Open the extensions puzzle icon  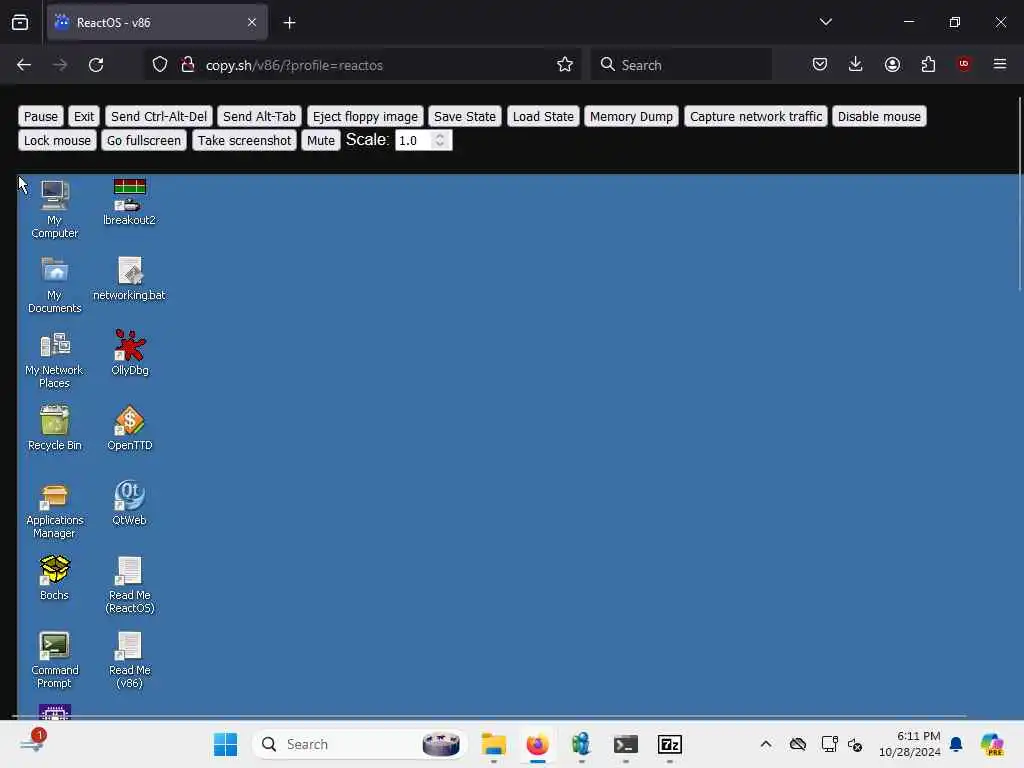(928, 64)
